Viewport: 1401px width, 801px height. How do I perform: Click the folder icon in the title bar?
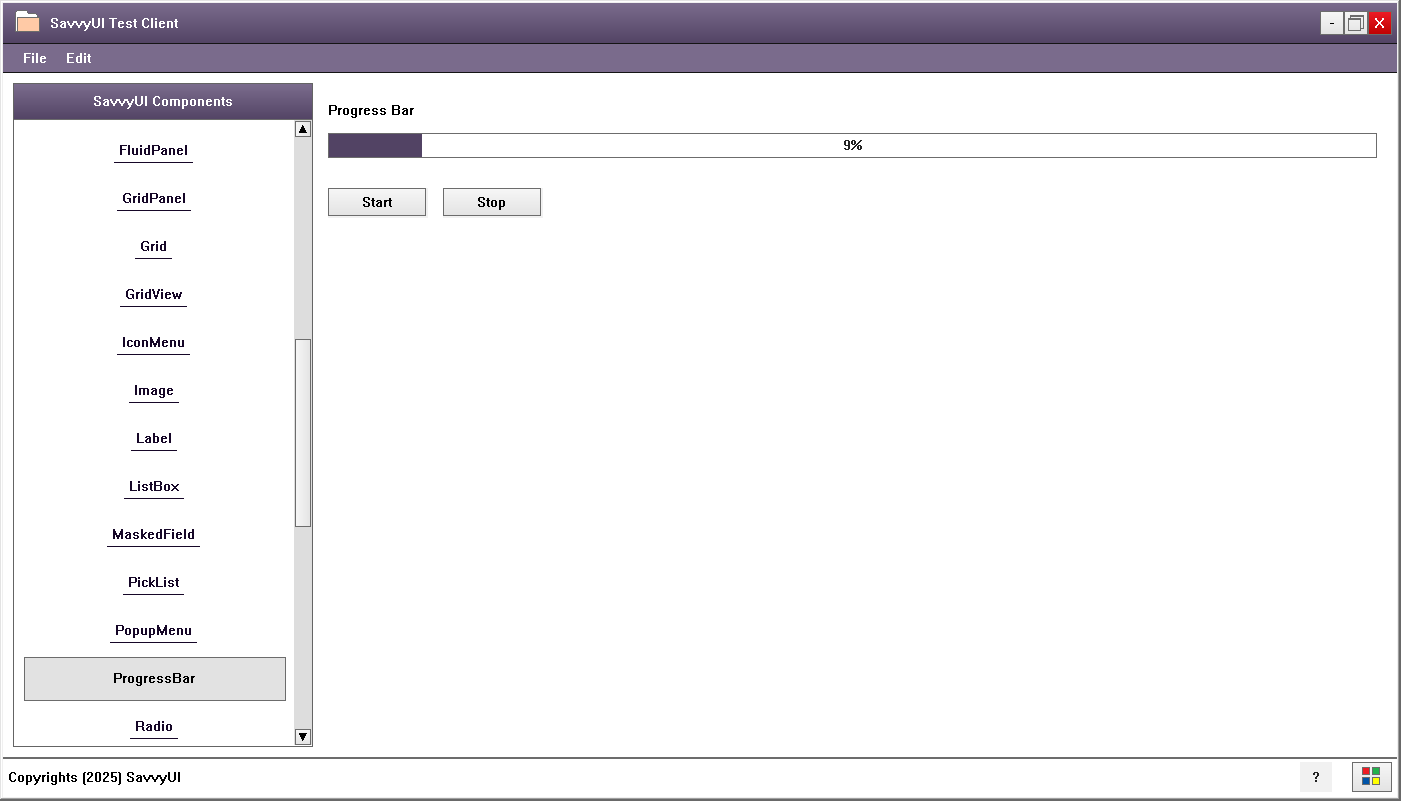coord(27,21)
